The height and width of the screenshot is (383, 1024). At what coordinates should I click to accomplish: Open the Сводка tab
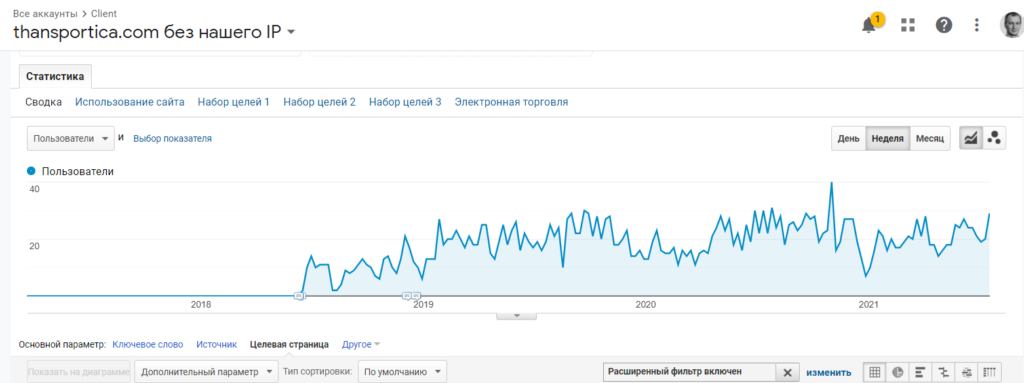click(44, 102)
